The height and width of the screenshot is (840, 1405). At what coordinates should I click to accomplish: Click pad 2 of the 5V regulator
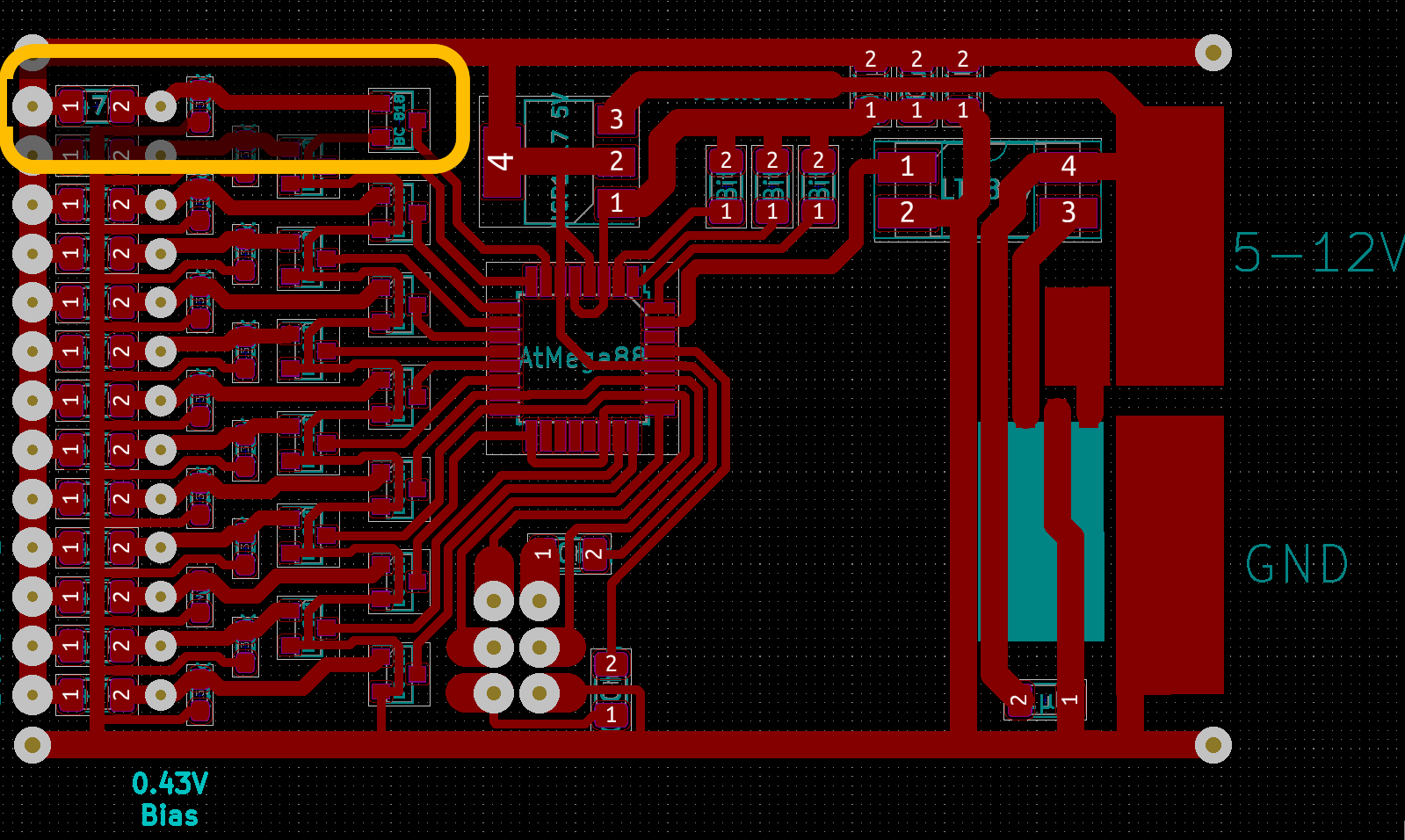coord(617,161)
